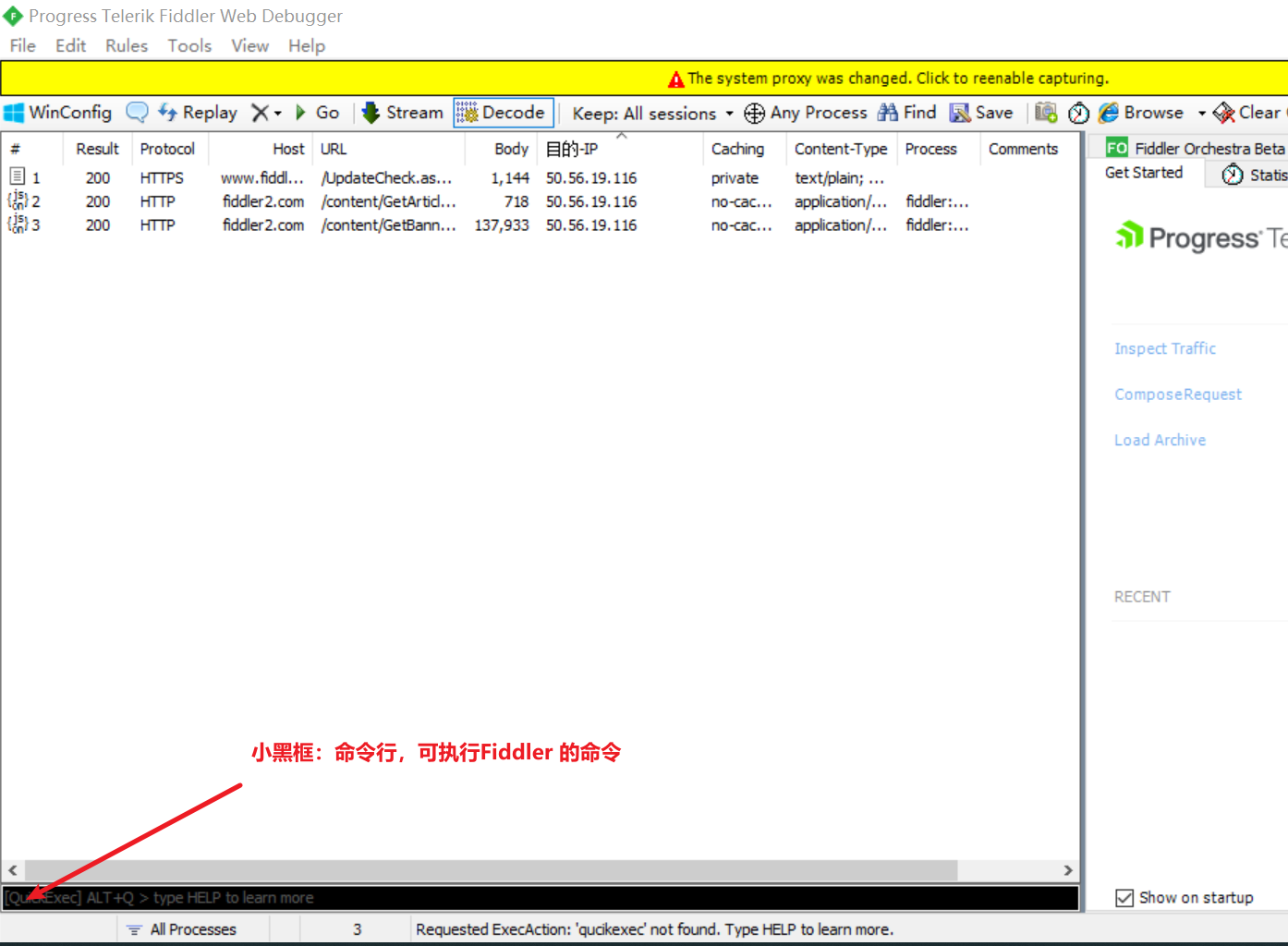1288x946 pixels.
Task: Click the Any Process crosshair target
Action: pos(755,113)
